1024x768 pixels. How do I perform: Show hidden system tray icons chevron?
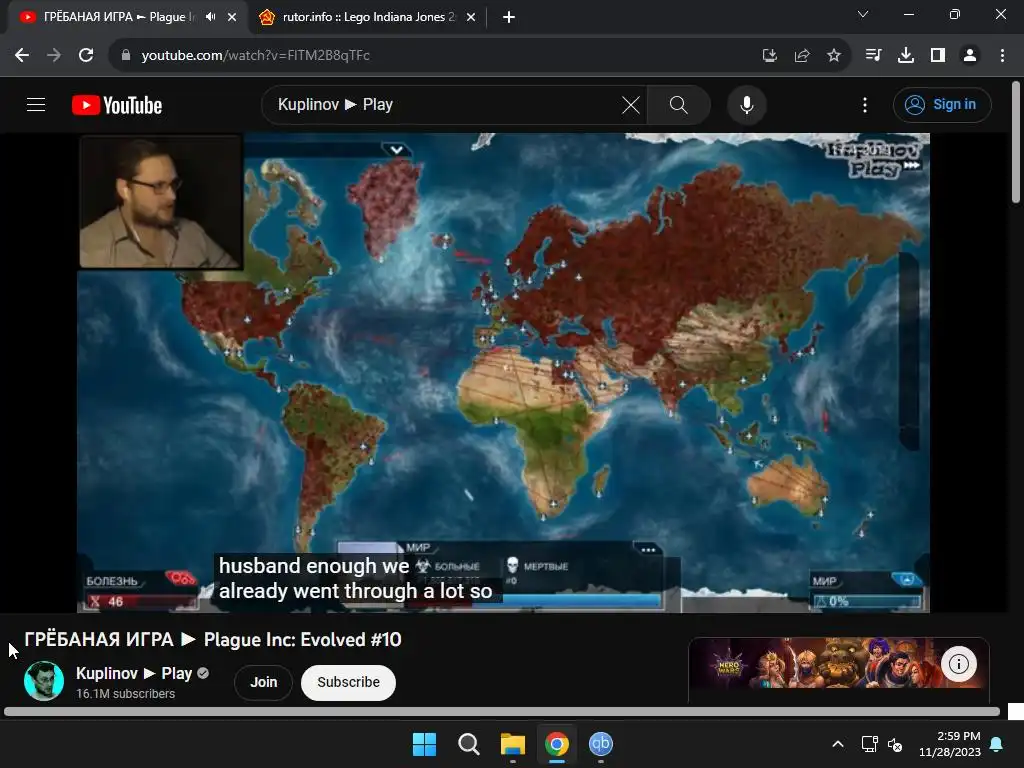tap(838, 744)
